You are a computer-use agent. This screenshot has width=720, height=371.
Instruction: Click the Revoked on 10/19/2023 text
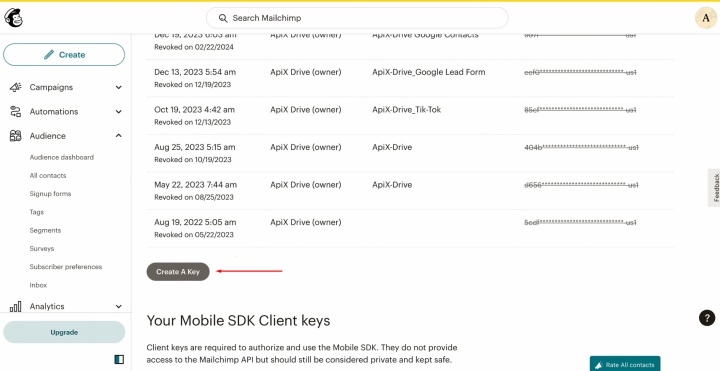193,160
